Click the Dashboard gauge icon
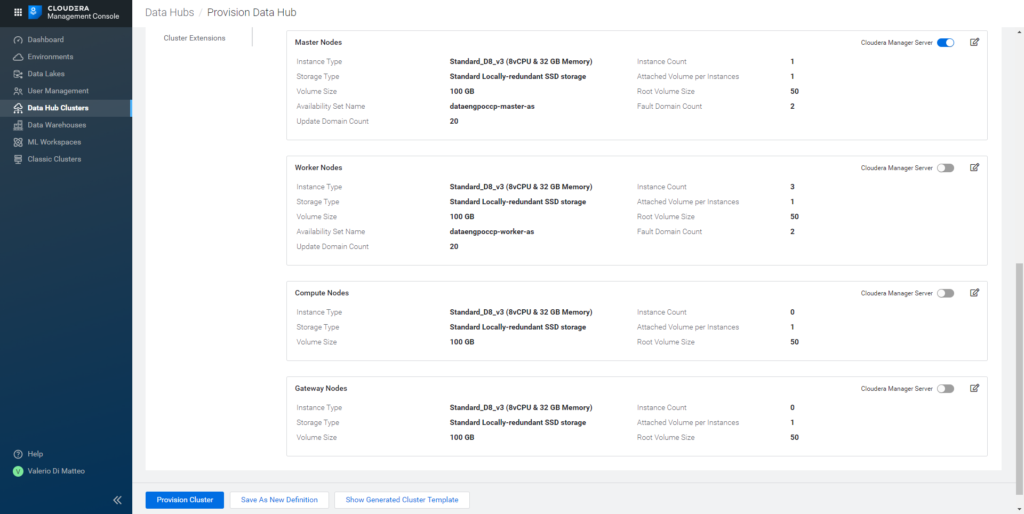The height and width of the screenshot is (514, 1024). point(18,40)
